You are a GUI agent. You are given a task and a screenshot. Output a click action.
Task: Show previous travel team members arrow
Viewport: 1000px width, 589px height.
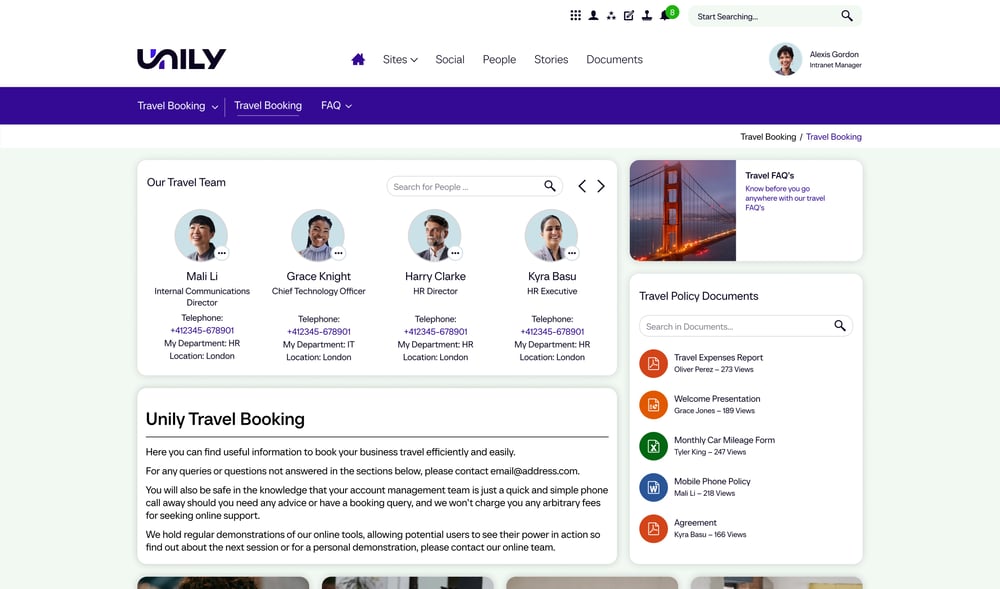coord(582,186)
